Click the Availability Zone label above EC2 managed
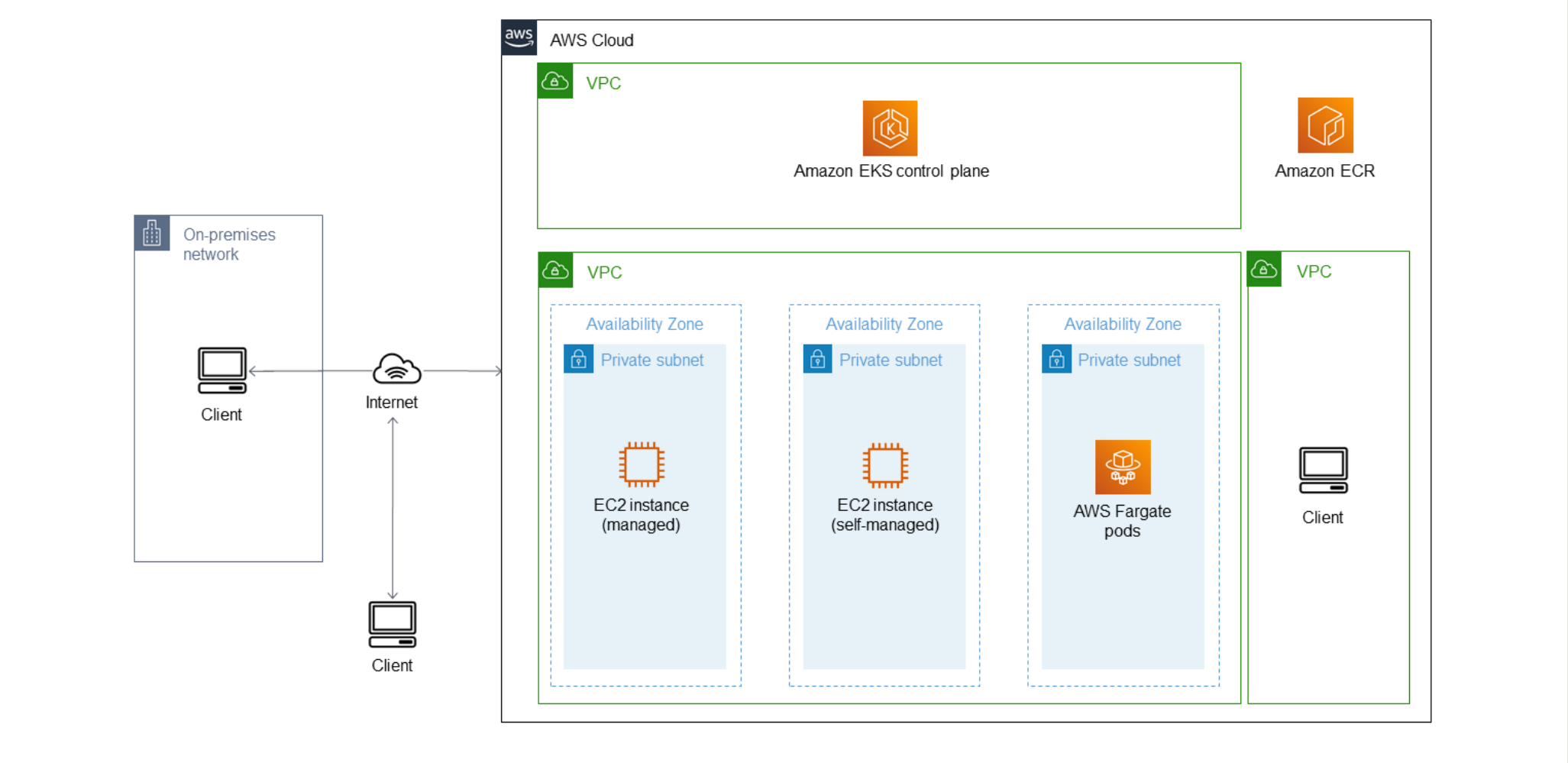This screenshot has height=763, width=1568. 645,324
